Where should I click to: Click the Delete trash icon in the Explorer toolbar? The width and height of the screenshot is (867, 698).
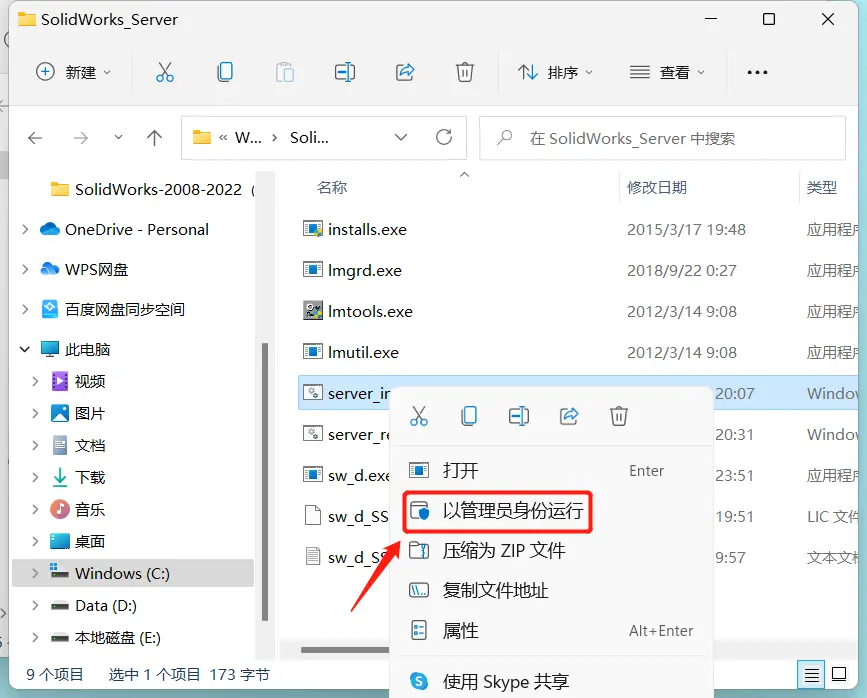[464, 72]
